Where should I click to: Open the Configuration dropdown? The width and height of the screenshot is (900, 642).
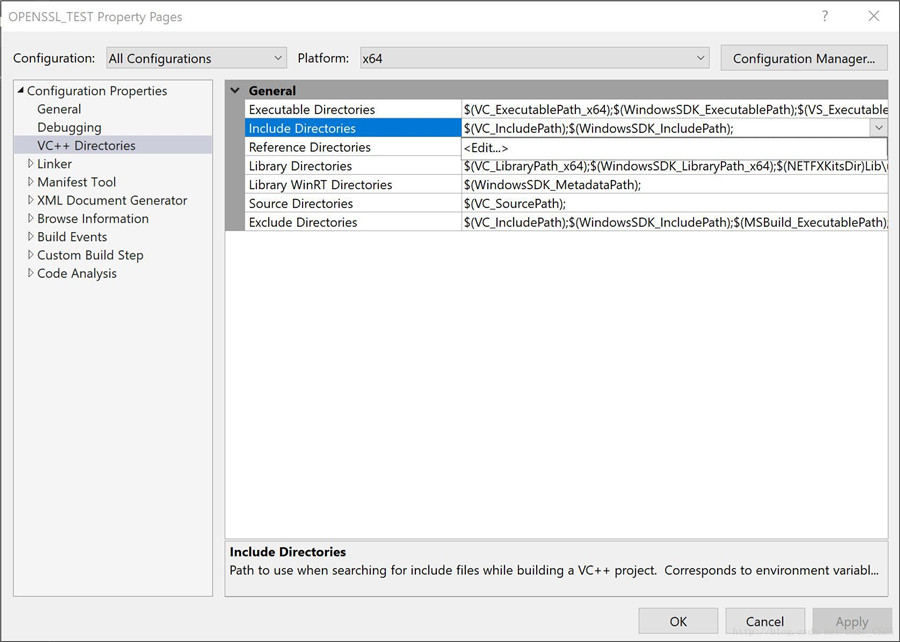(x=196, y=58)
